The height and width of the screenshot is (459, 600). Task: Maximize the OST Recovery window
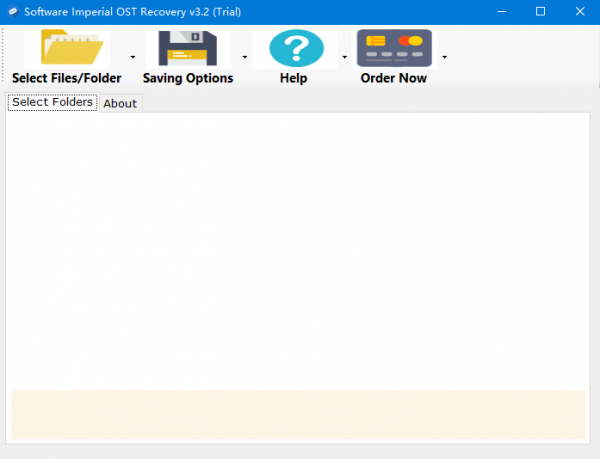540,11
